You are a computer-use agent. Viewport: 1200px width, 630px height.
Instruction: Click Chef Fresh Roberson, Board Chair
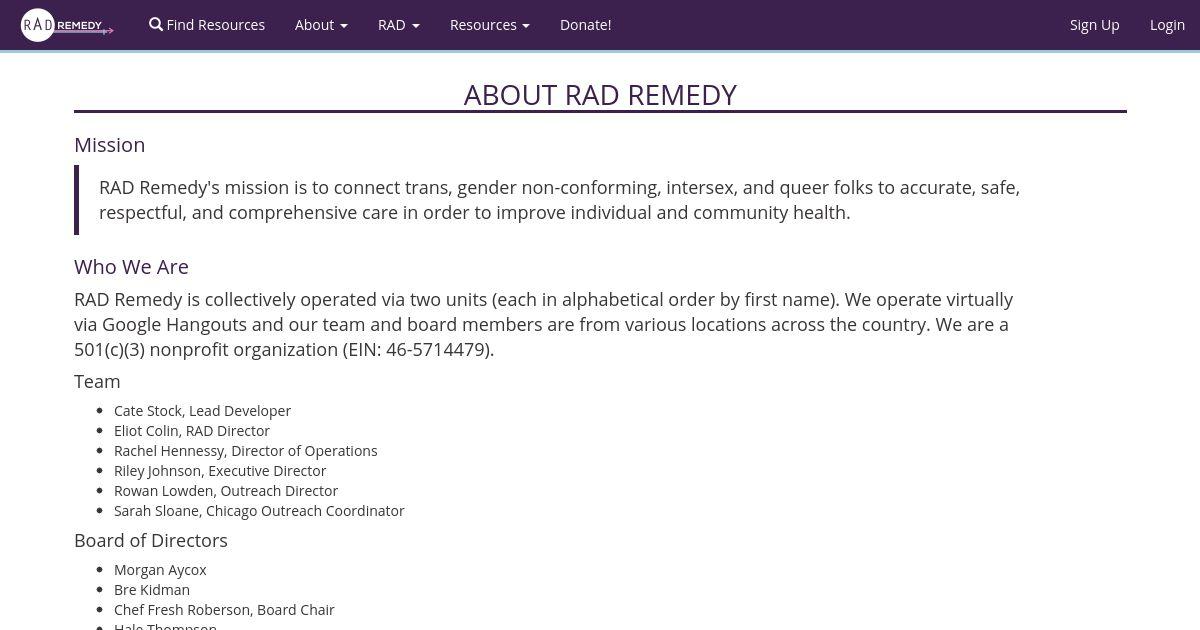(x=224, y=610)
